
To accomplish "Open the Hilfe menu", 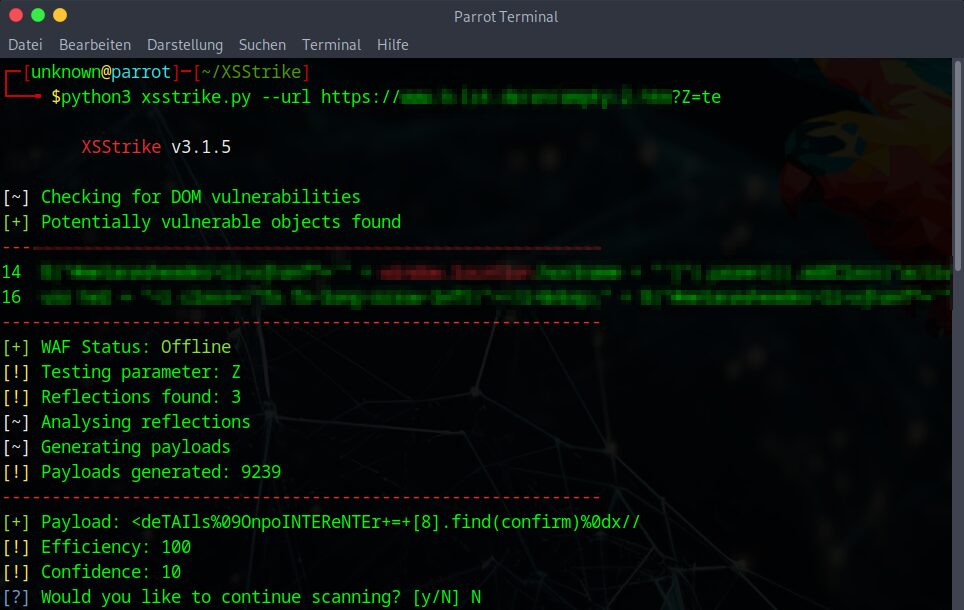I will point(392,45).
